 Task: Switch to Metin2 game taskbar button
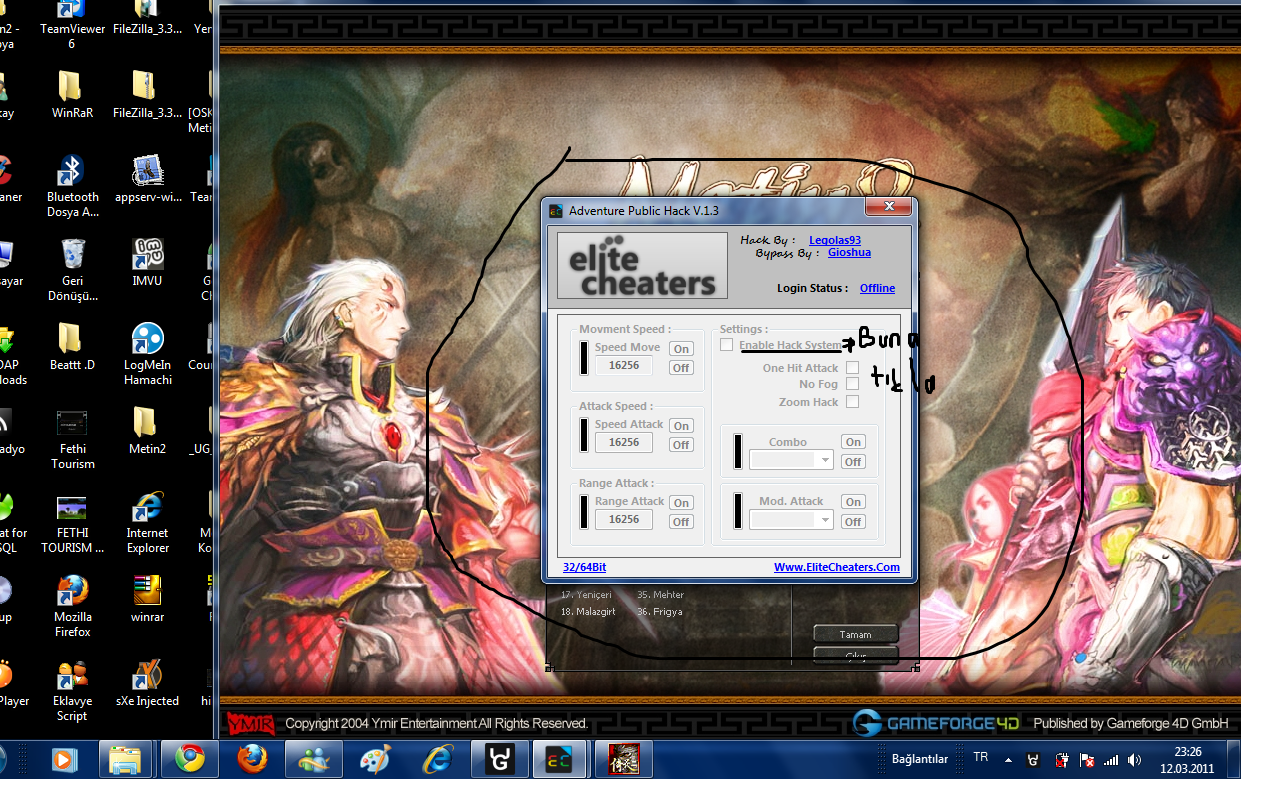click(x=622, y=760)
